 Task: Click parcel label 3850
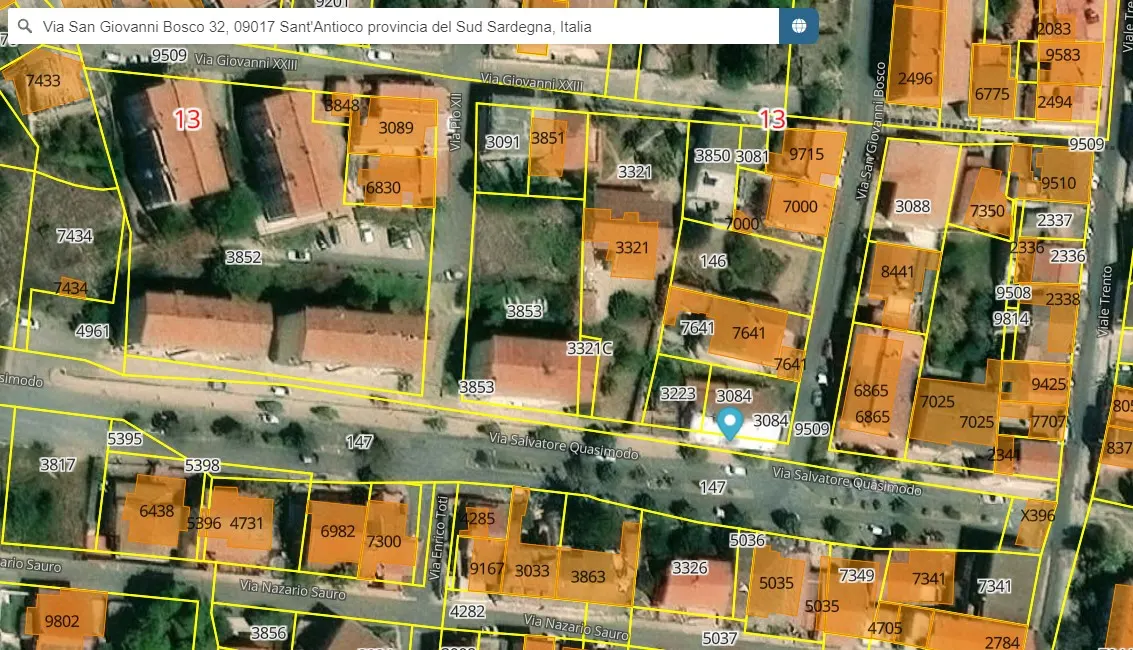click(712, 155)
